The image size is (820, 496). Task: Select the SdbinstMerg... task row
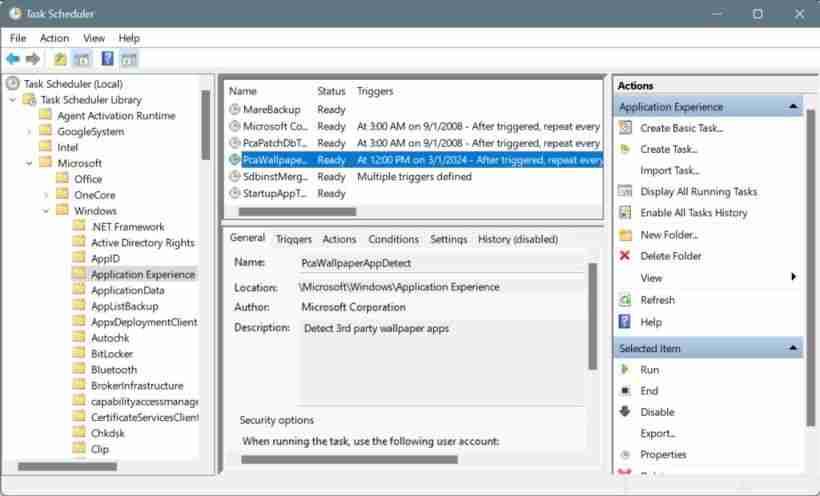coord(415,177)
